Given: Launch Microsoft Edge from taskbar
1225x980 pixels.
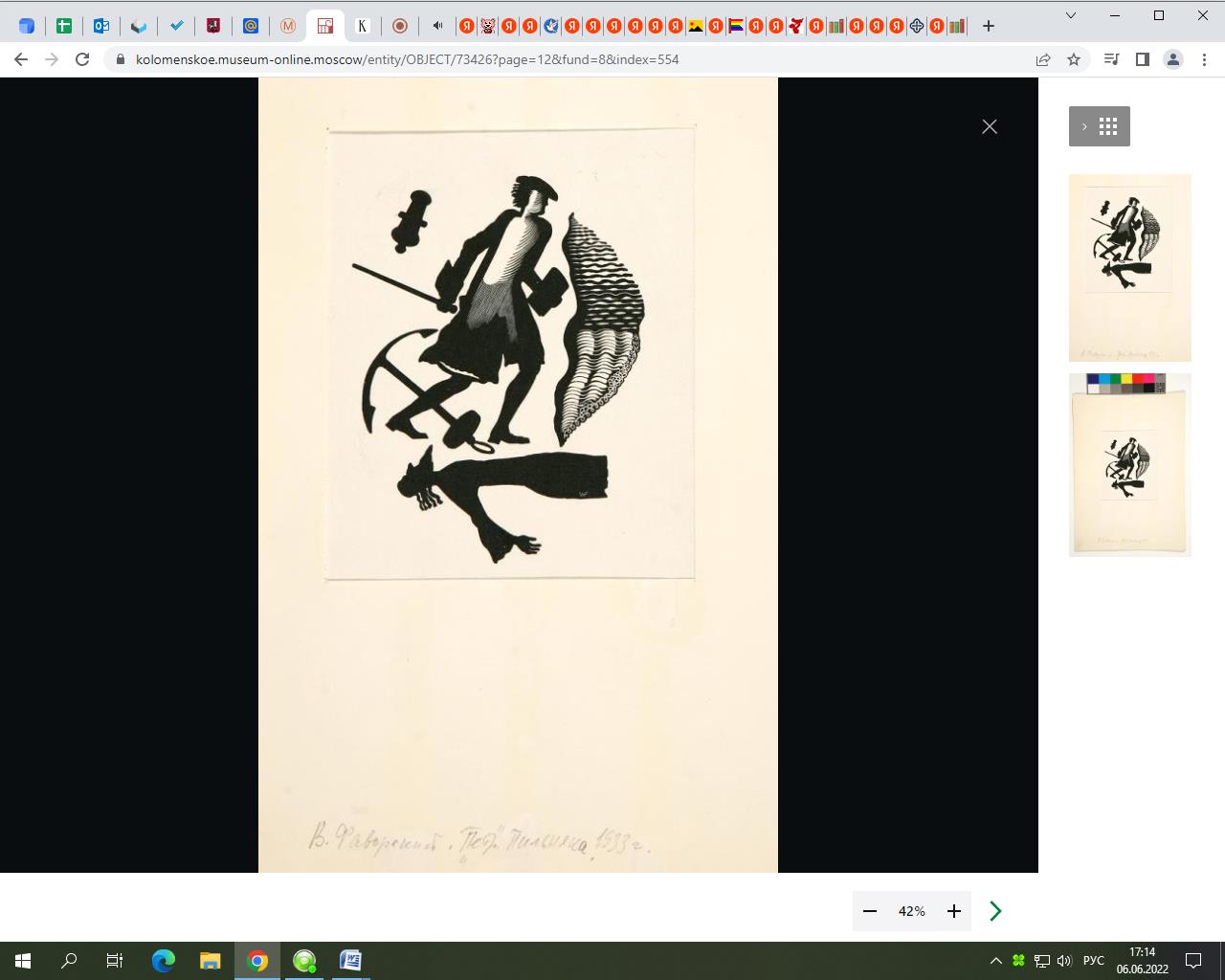Looking at the screenshot, I should pos(164,961).
